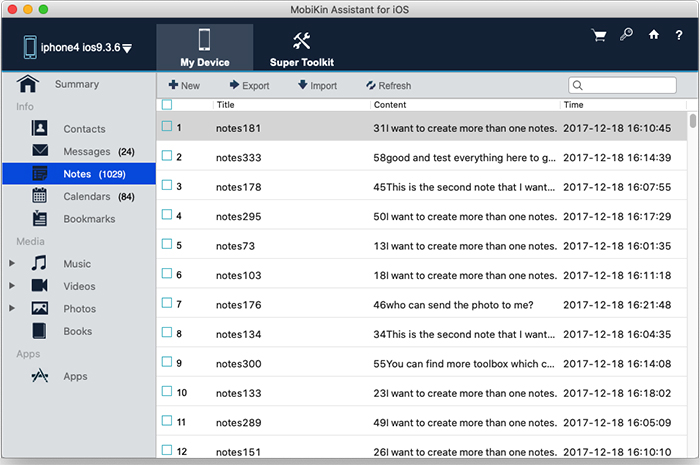Click '46who can send the photo to me?' content
The width and height of the screenshot is (700, 465).
453,305
